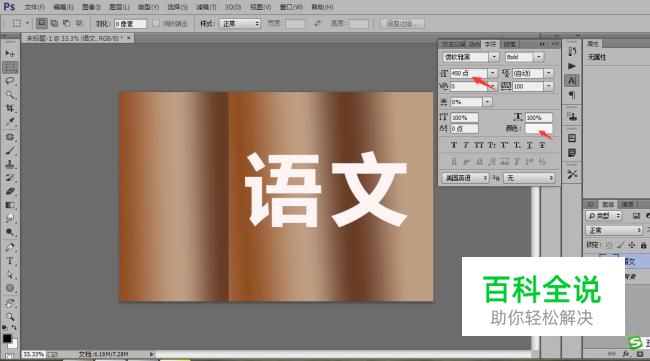Open the History panel icon in dock
Screen dimensions: 650x361
pyautogui.click(x=572, y=51)
